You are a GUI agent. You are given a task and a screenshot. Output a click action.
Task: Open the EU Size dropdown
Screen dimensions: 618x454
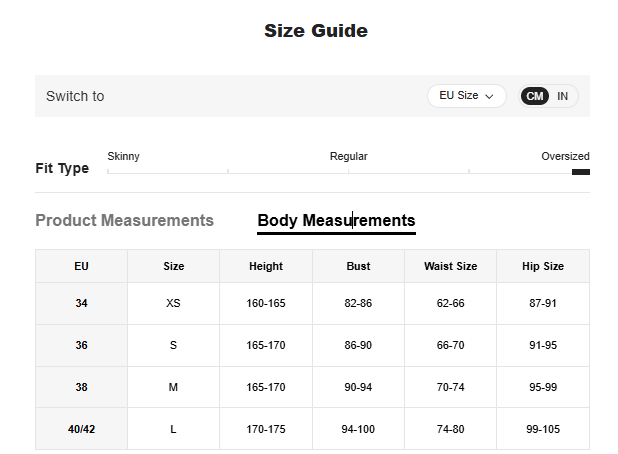(465, 96)
